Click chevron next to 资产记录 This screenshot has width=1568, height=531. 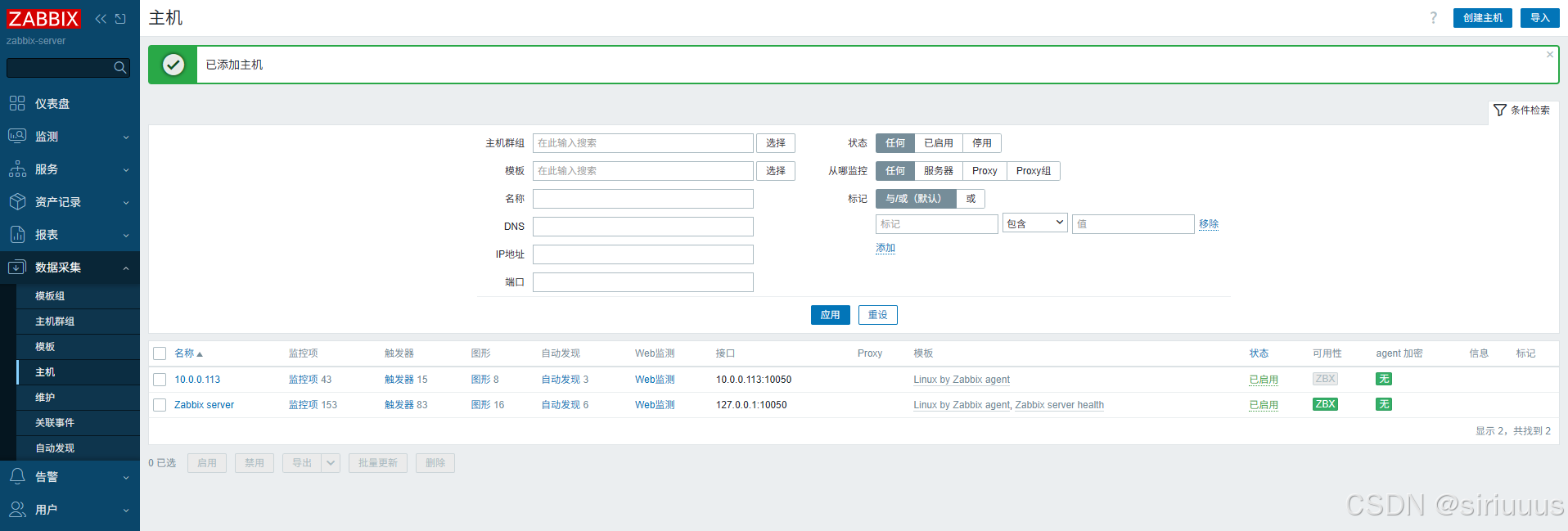[x=126, y=203]
